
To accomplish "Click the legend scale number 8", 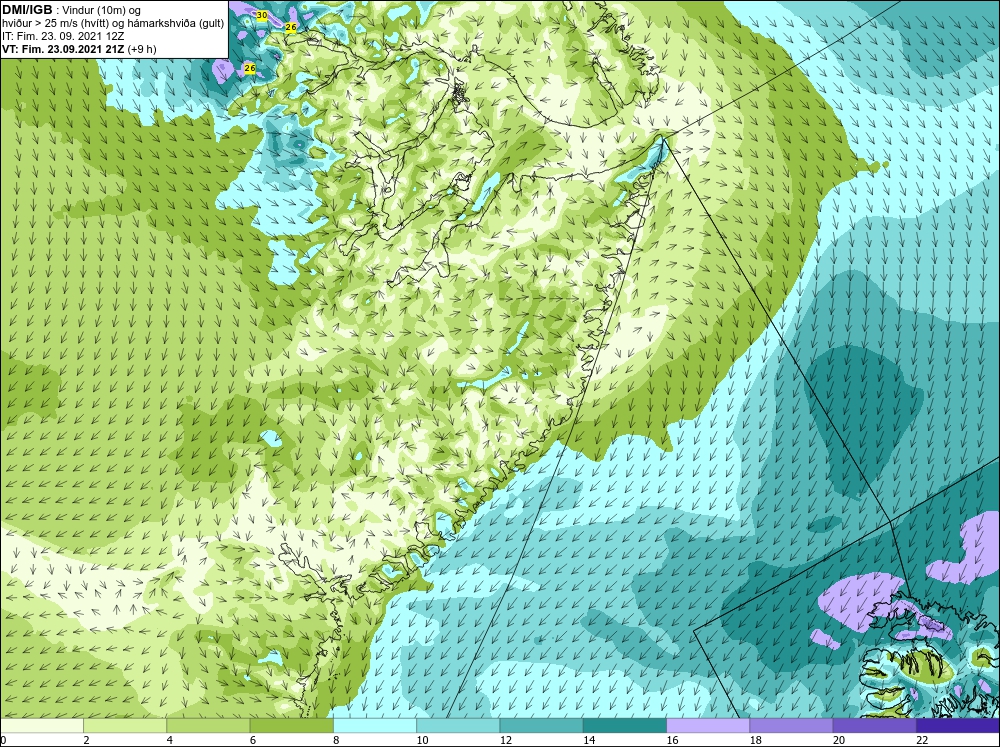I will tap(336, 740).
